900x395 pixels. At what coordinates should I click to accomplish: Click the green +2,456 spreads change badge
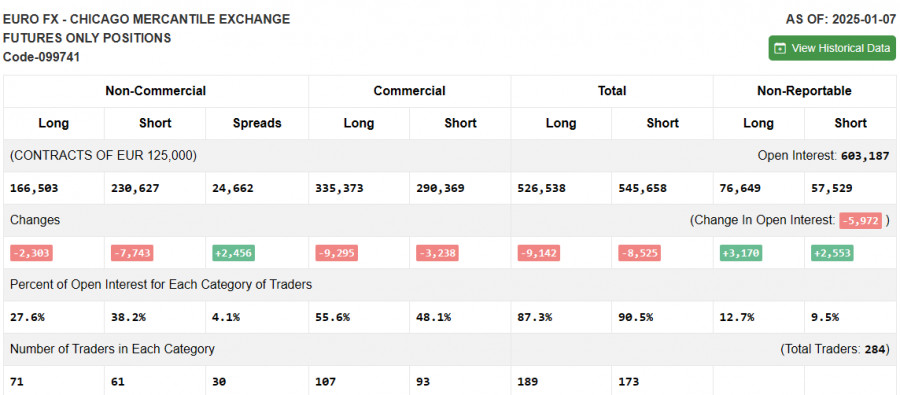click(234, 253)
